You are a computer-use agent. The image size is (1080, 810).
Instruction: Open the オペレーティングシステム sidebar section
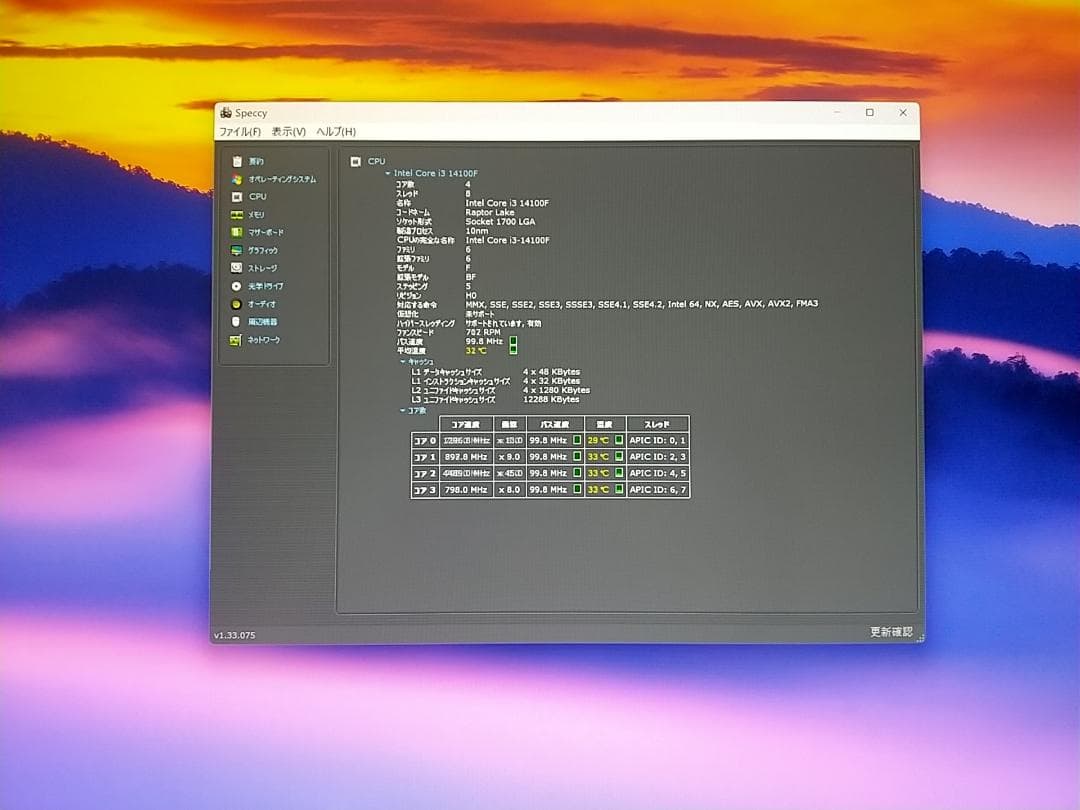click(281, 179)
